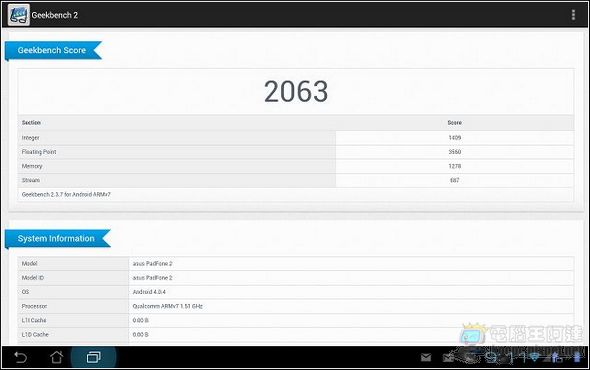Select the Processor label
This screenshot has width=590, height=370.
(x=34, y=306)
